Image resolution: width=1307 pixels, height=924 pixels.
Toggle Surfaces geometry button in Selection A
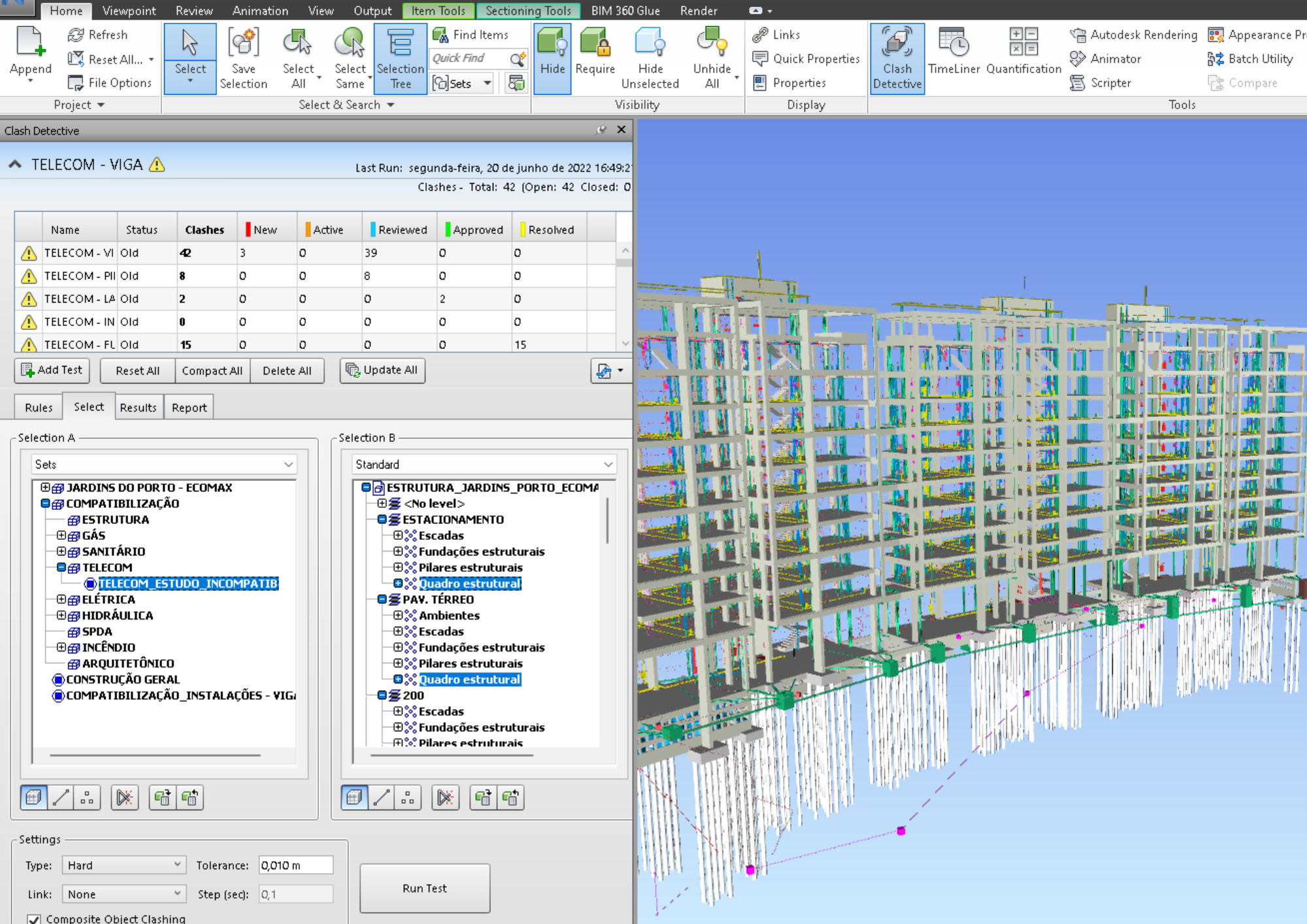[x=33, y=797]
